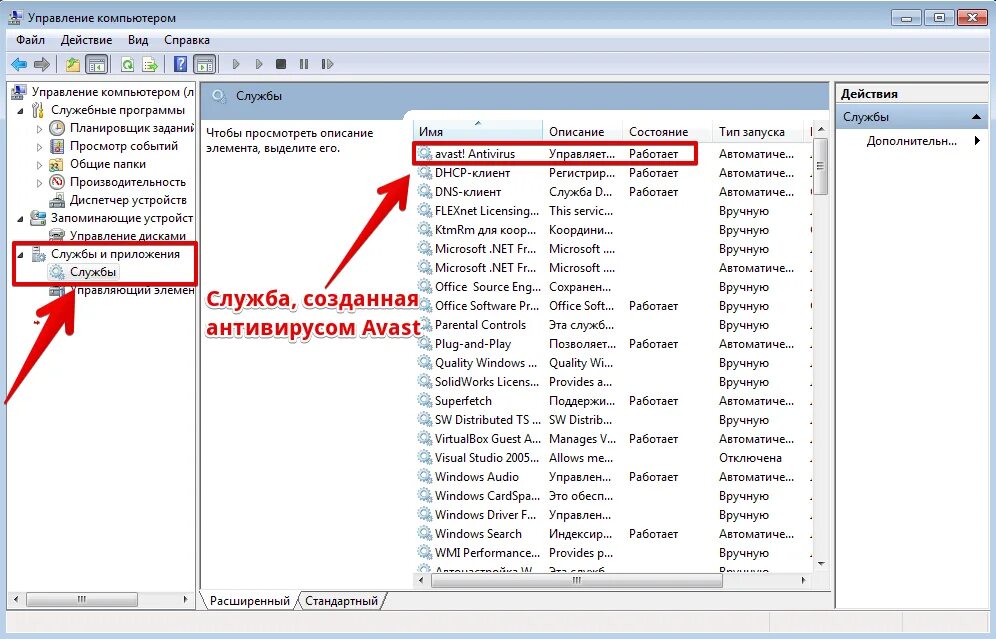Click the gear icon next to VirtualBox Guest
996x639 pixels.
click(424, 439)
